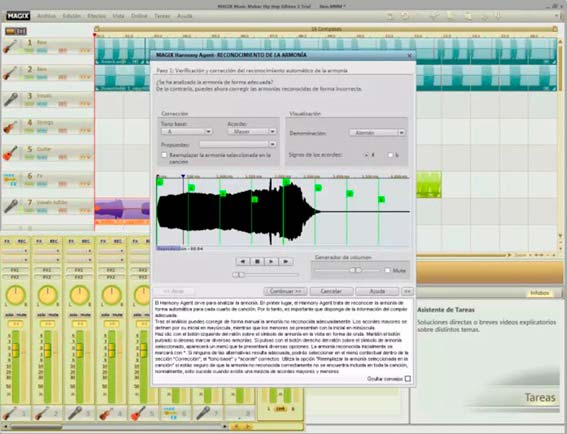Click mixer channel 7 microphone icon
The image size is (567, 434).
point(202,413)
